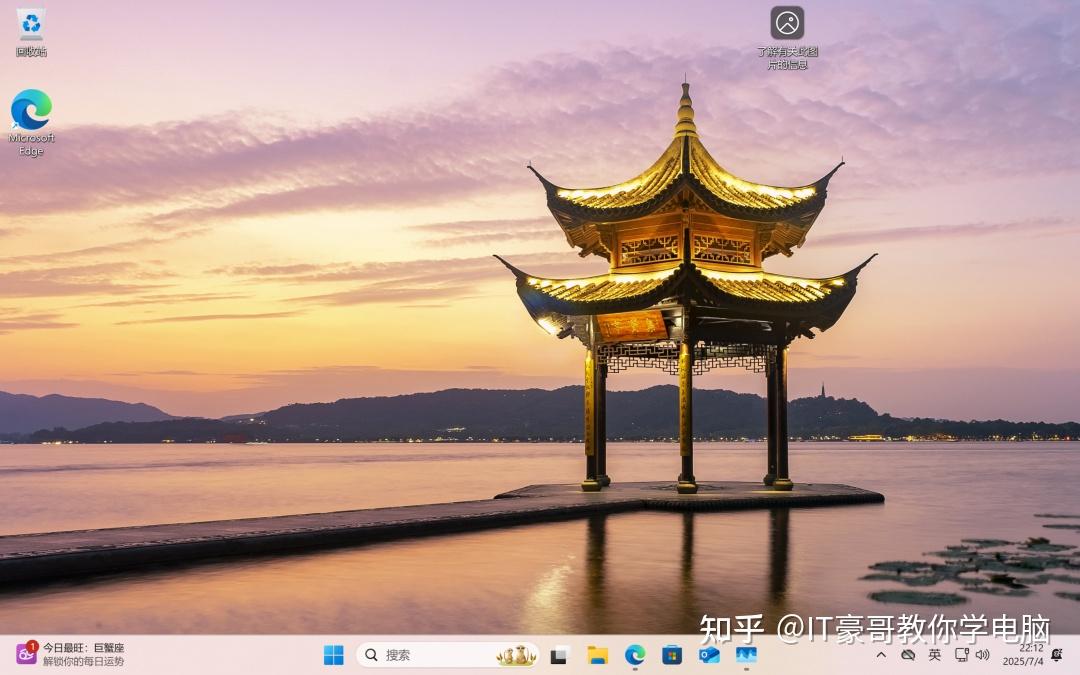The image size is (1080, 675).
Task: Click the meerkat weather icon in the search bar
Action: (x=515, y=655)
